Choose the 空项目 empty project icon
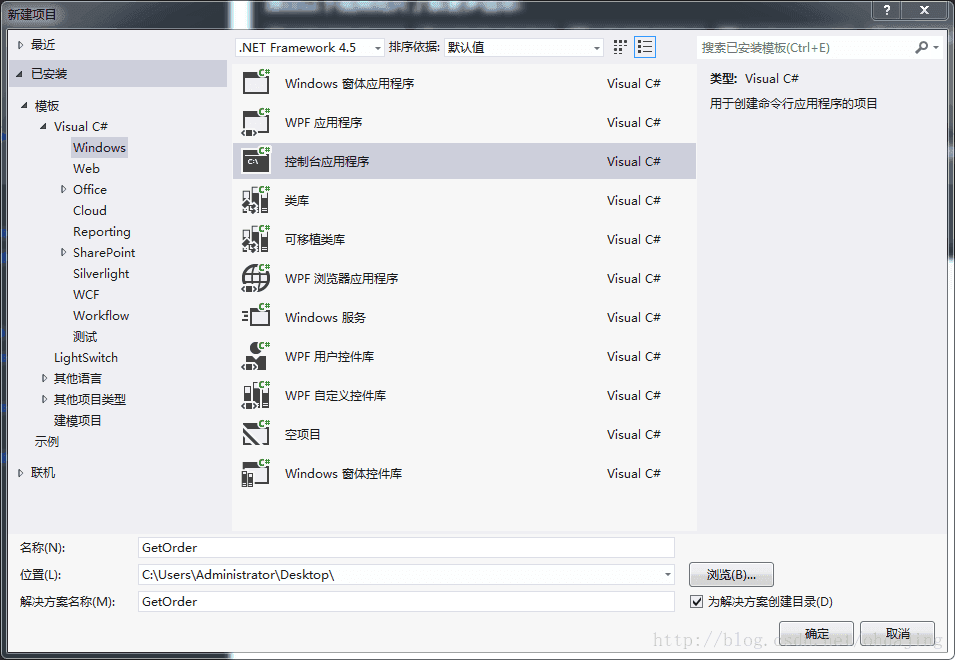 256,434
